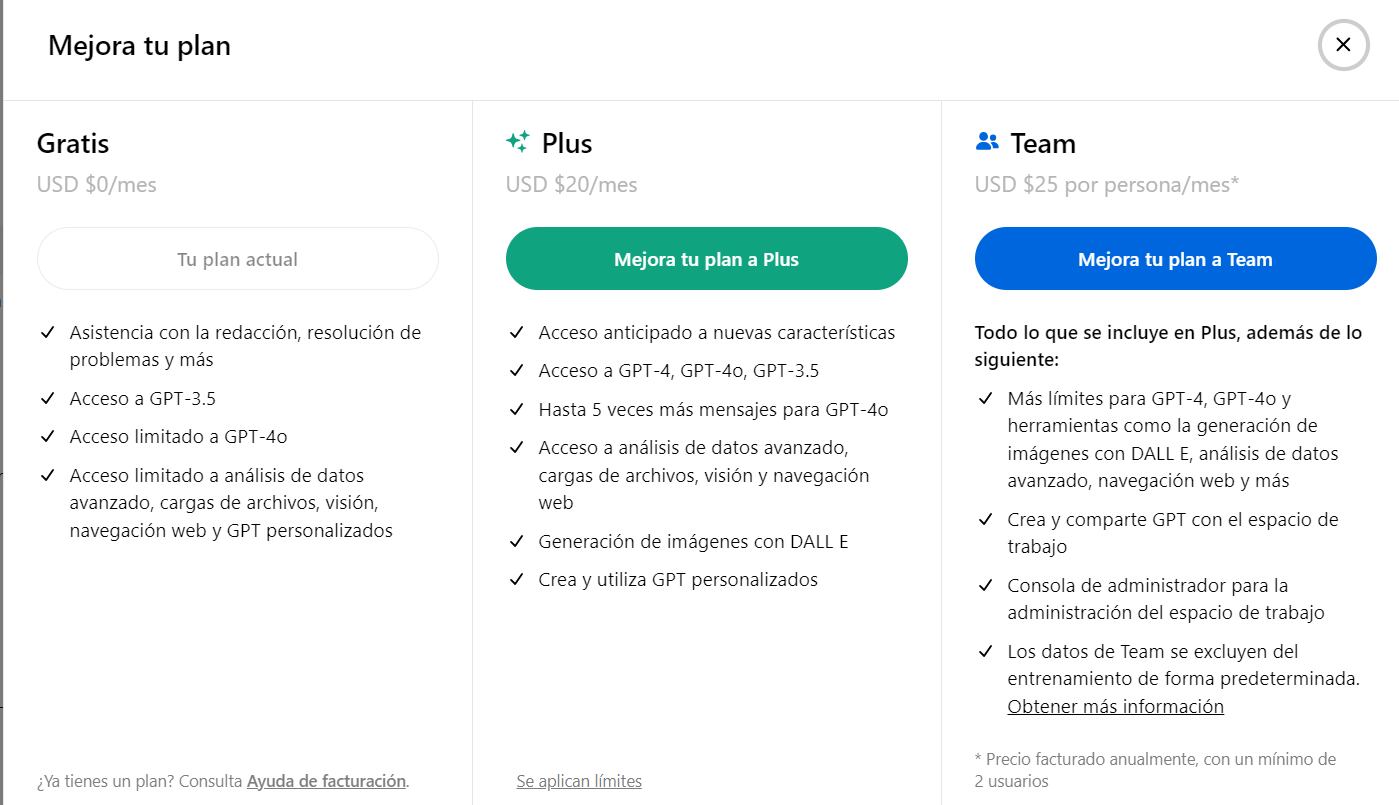The width and height of the screenshot is (1399, 805).
Task: Click the checkmark beside 'Generación de imágenes con DALL E'
Action: pos(516,541)
